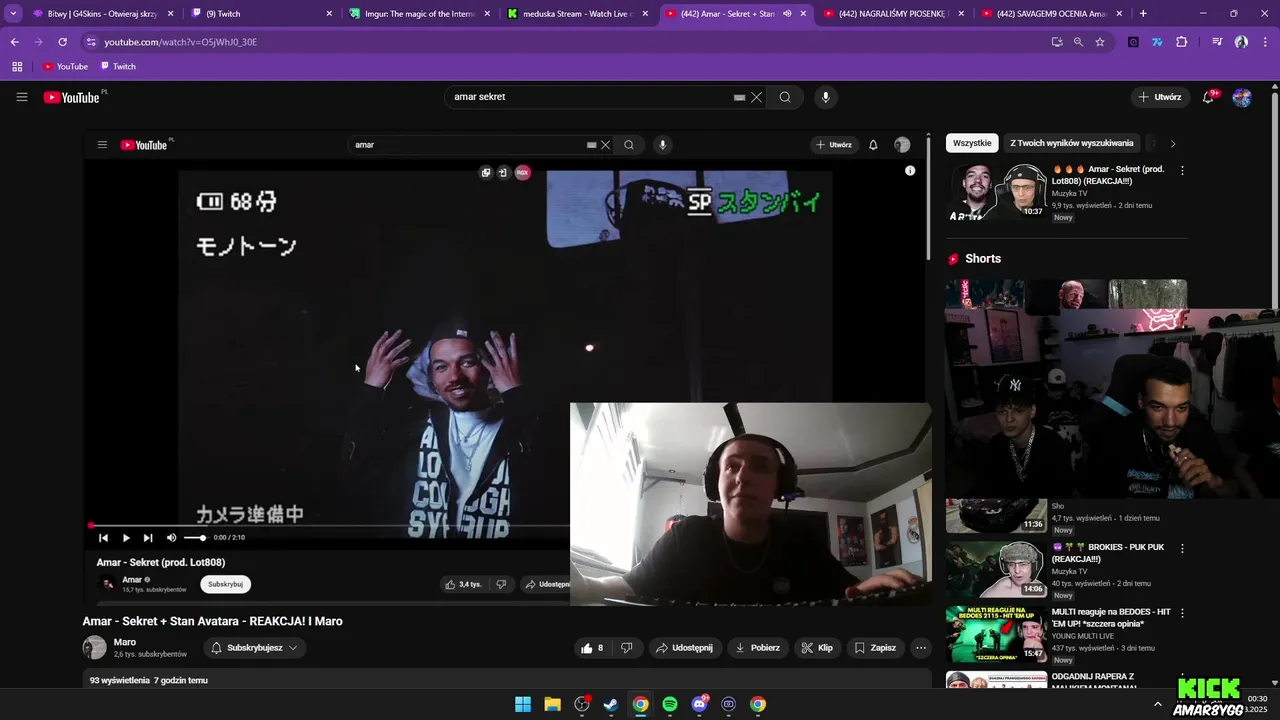The width and height of the screenshot is (1280, 720).
Task: Start voice search with the microphone
Action: point(825,97)
